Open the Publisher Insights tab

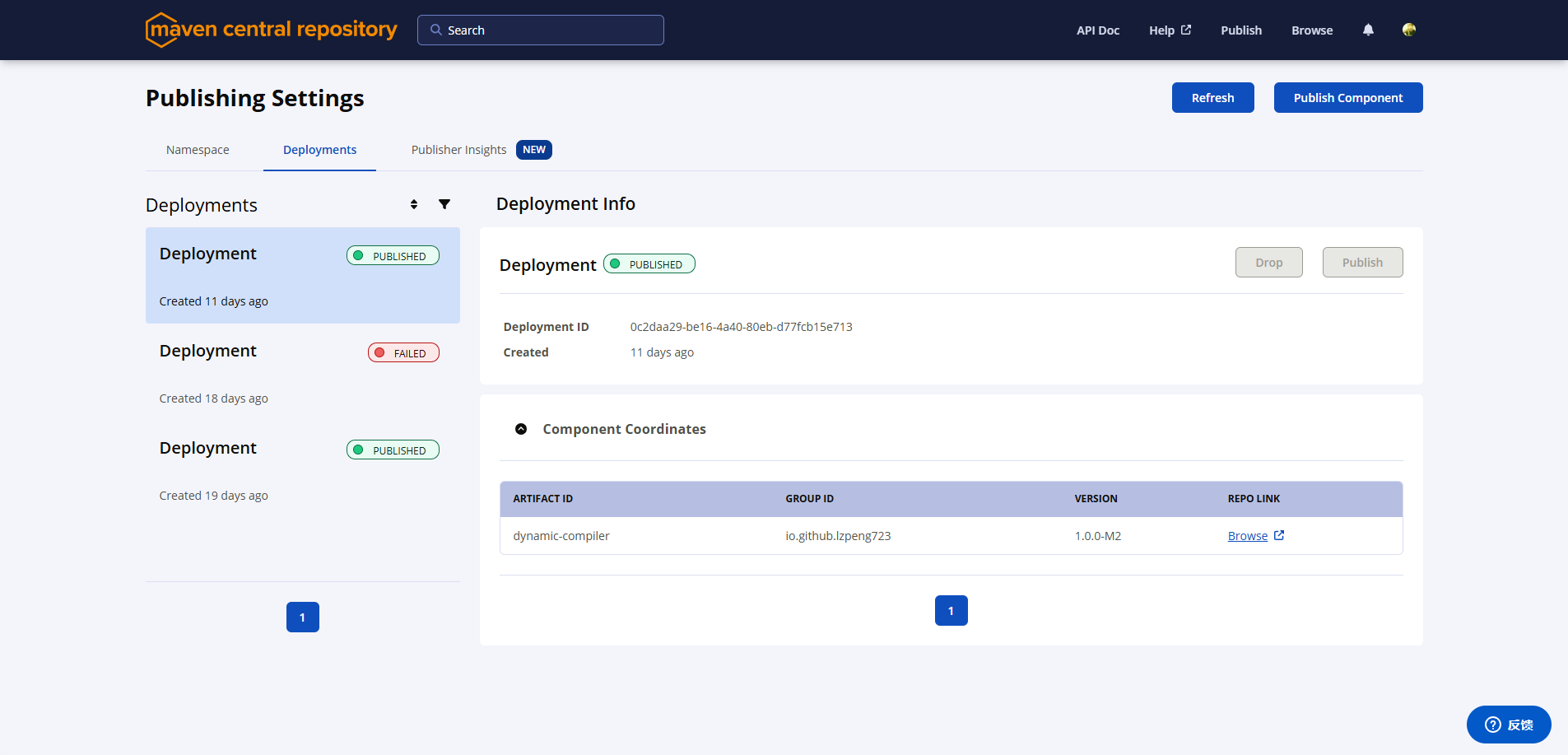click(x=459, y=150)
